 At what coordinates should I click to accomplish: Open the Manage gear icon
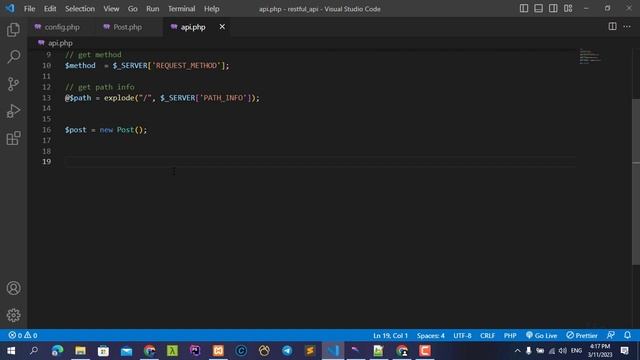pos(13,315)
